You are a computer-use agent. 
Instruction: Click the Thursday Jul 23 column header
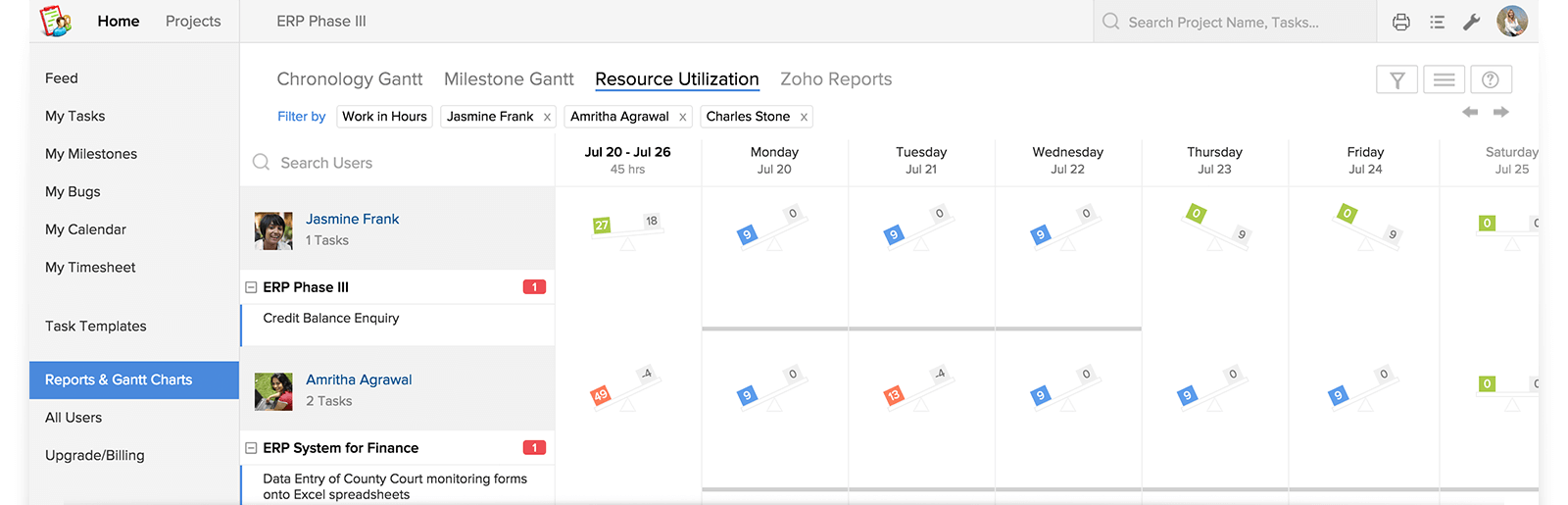[1214, 161]
